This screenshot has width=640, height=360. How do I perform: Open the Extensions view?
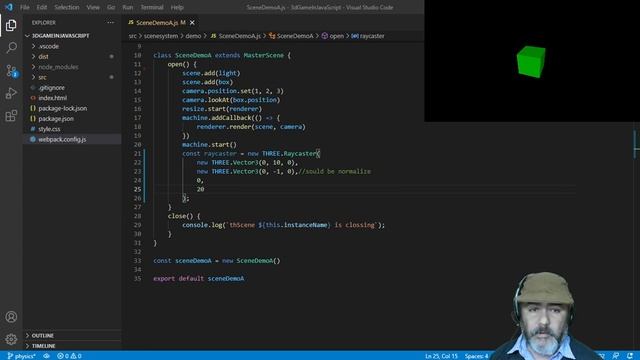[11, 116]
